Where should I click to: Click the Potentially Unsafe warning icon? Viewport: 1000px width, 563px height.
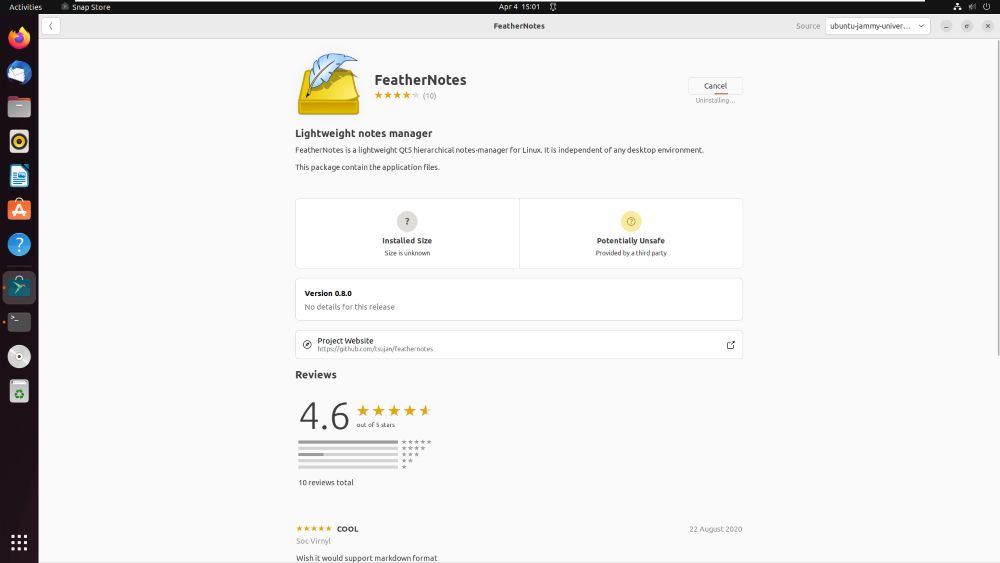pyautogui.click(x=631, y=221)
